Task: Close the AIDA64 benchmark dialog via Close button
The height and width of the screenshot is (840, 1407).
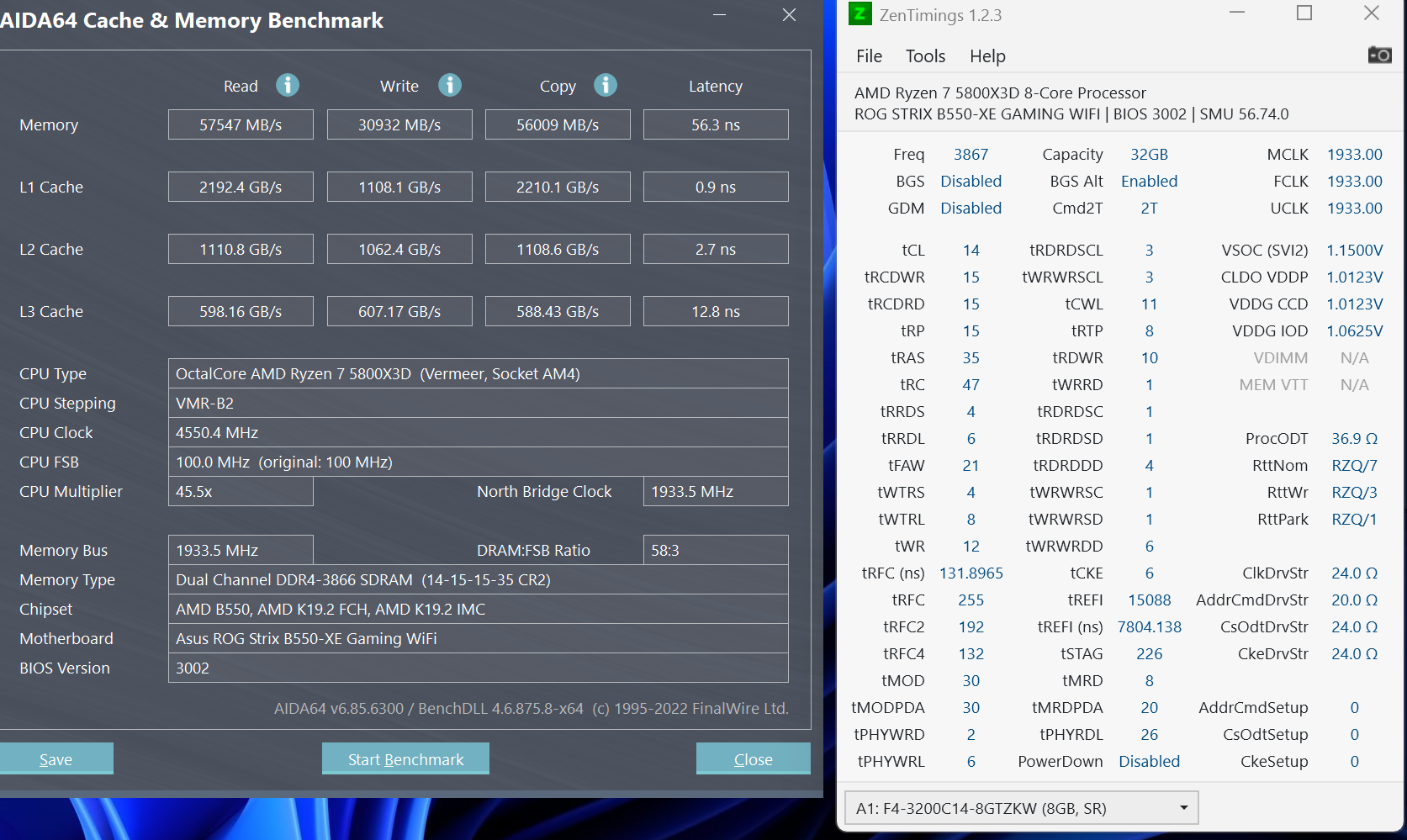Action: [x=753, y=758]
